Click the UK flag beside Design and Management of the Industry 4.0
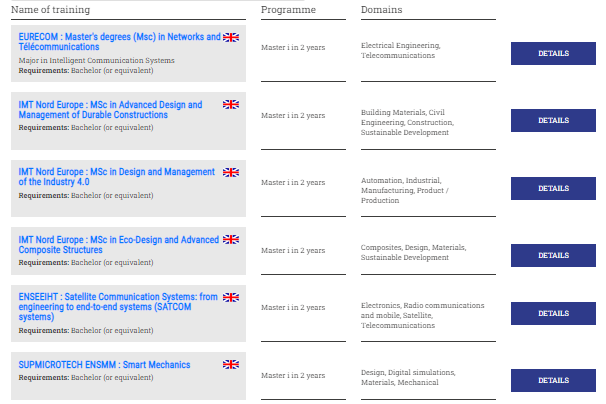 click(x=231, y=172)
